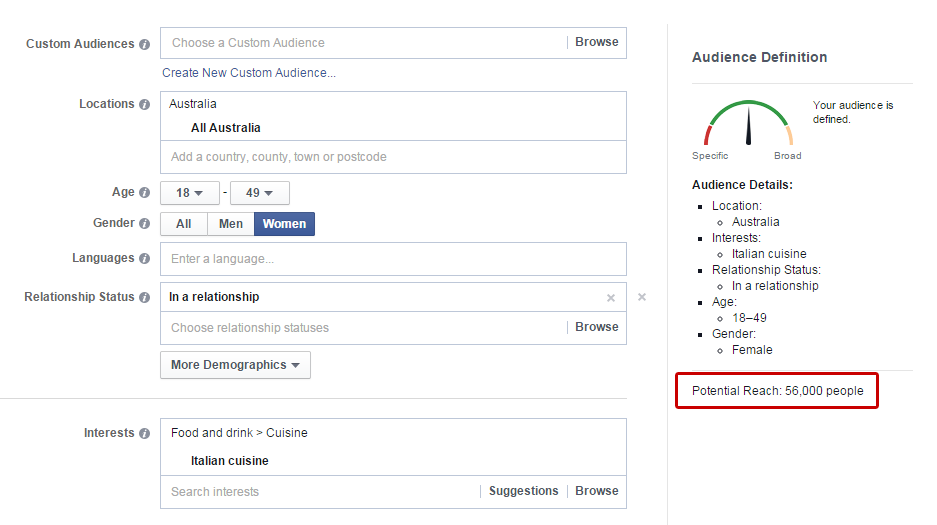The image size is (937, 525).
Task: Select Men as the gender
Action: (x=231, y=224)
